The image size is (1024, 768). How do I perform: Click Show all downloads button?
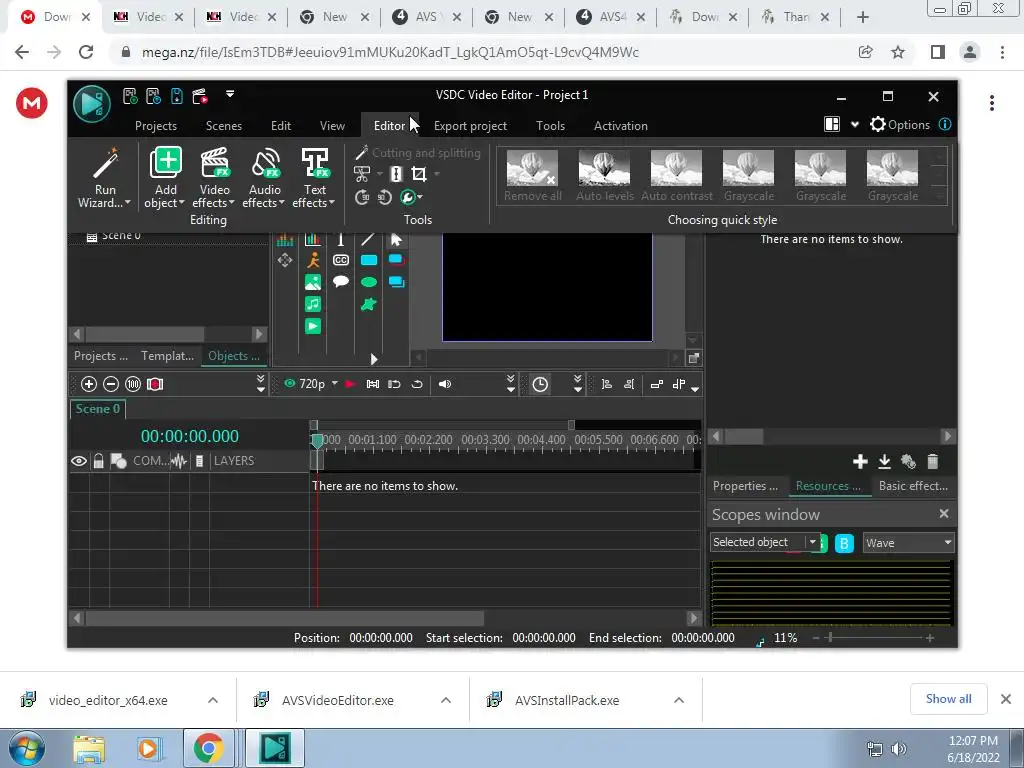[x=948, y=699]
